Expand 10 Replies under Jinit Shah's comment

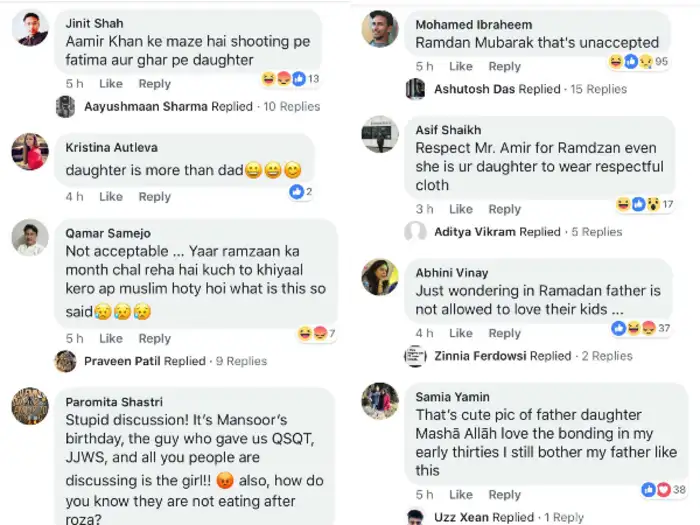point(292,106)
